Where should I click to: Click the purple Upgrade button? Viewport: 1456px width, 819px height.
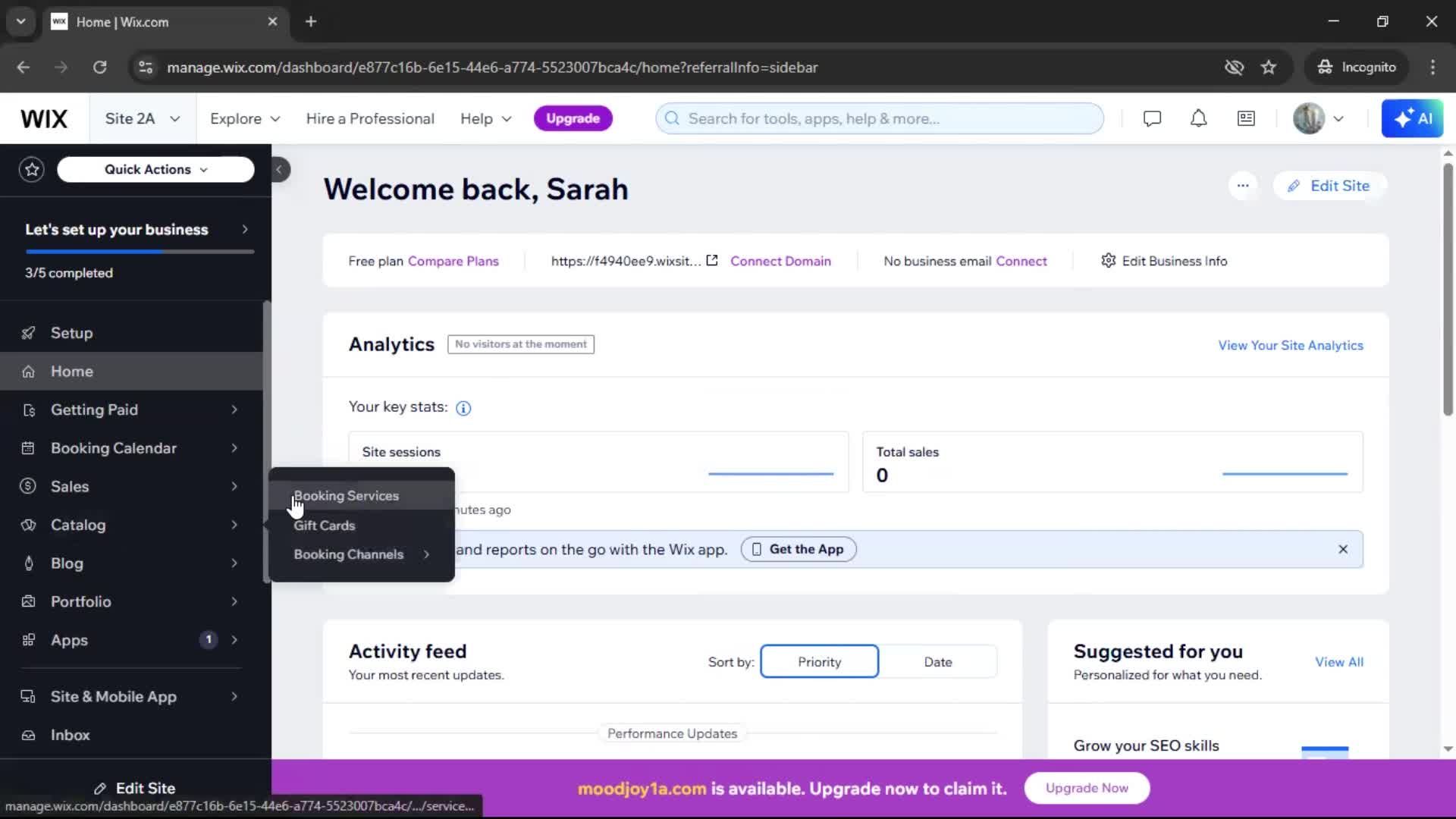[573, 119]
